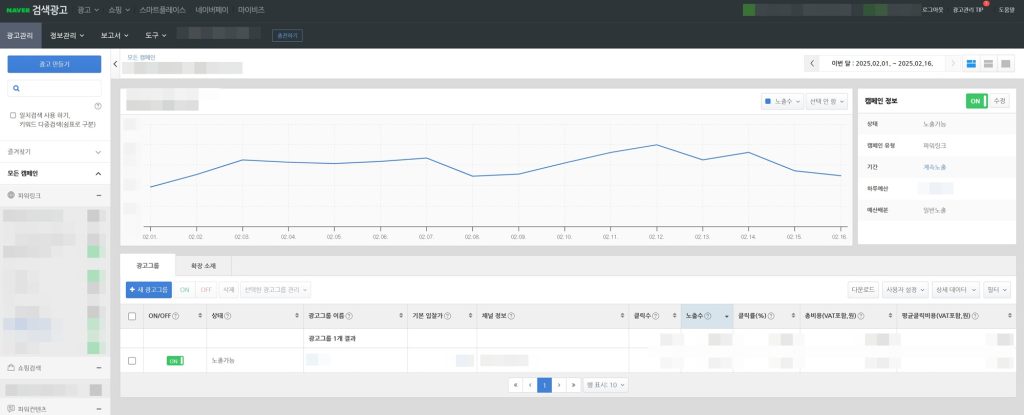This screenshot has height=415, width=1024.
Task: Switch to the 확장 소재 tab
Action: tap(203, 266)
